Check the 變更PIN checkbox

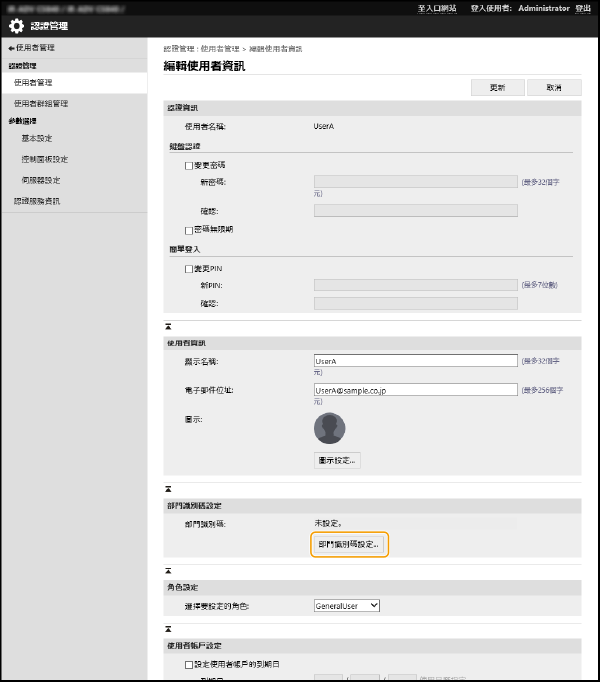[x=189, y=268]
